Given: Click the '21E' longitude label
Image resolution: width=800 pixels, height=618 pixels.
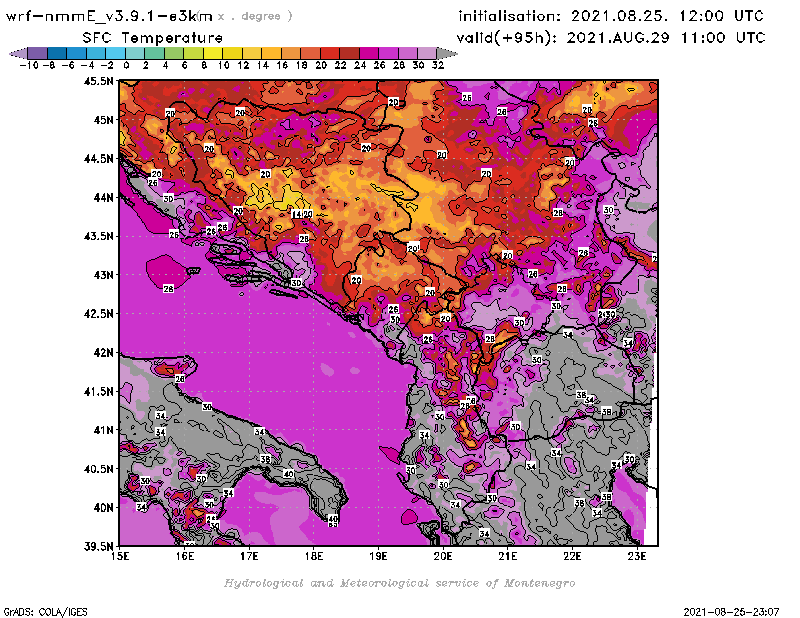Looking at the screenshot, I should [507, 556].
